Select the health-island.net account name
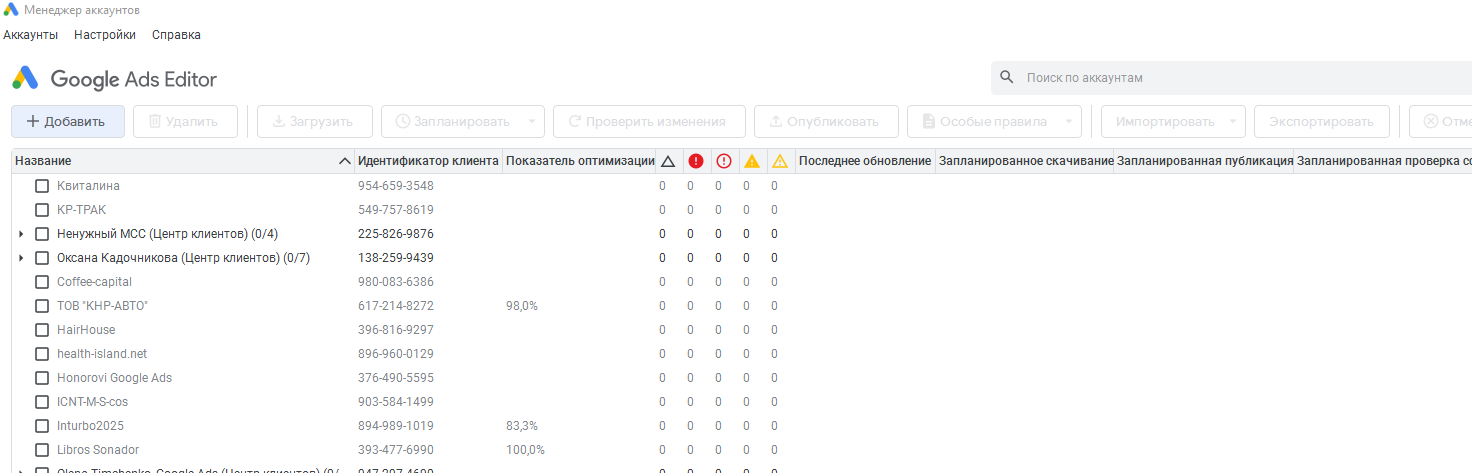 point(102,354)
